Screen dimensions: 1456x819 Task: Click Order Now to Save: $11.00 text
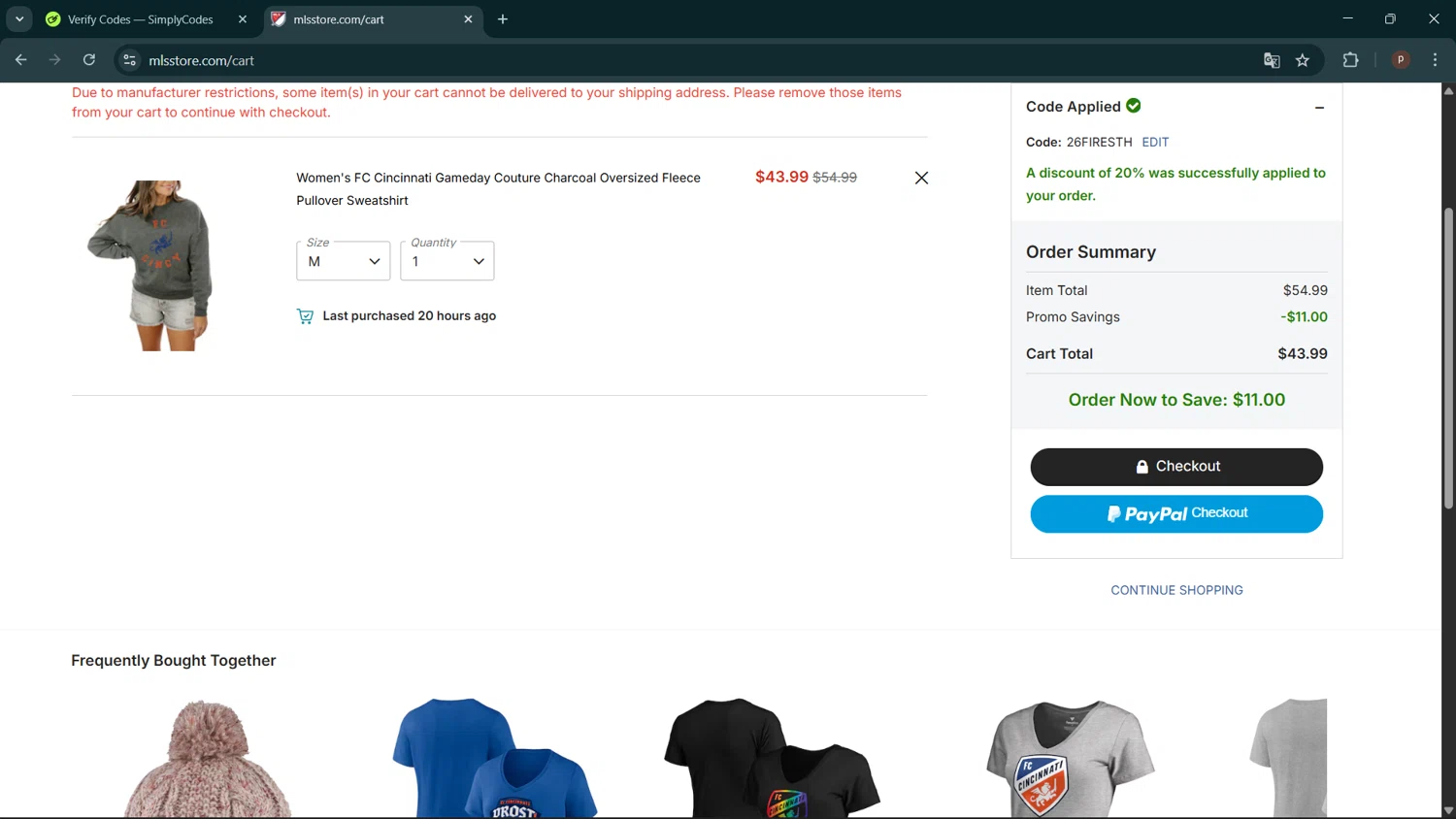(x=1176, y=400)
